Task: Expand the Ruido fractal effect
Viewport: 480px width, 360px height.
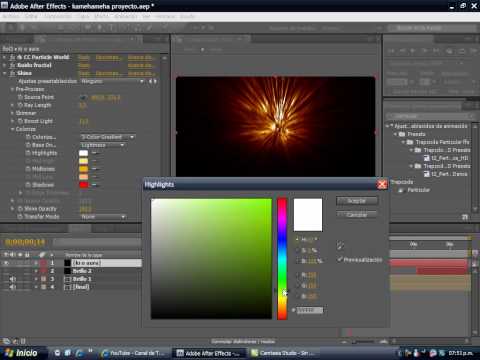Action: (4, 65)
